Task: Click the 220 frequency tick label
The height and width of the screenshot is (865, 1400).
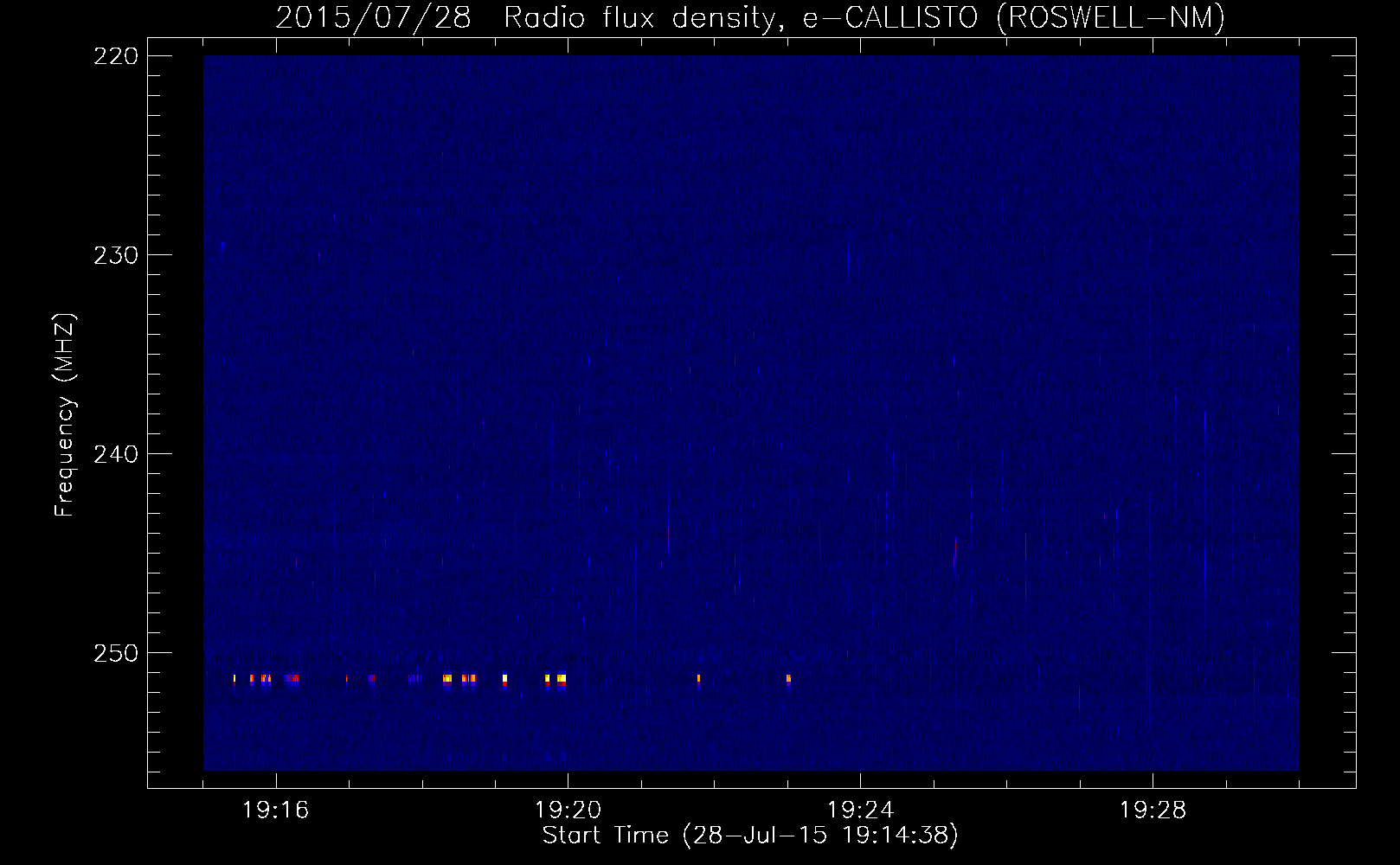Action: pyautogui.click(x=114, y=55)
